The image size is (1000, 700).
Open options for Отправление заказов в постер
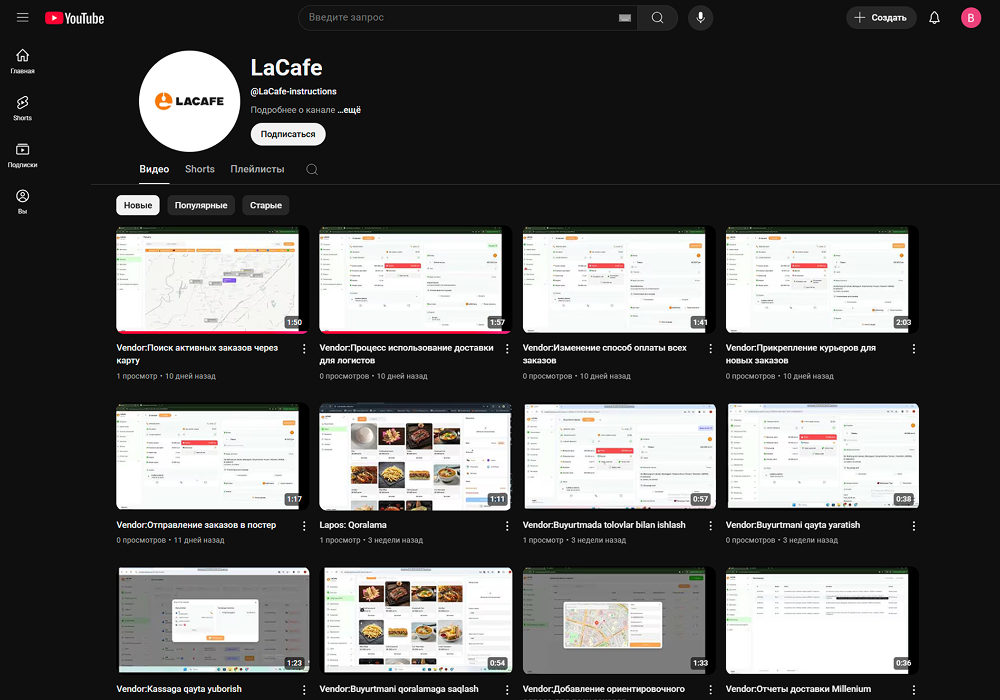tap(304, 526)
